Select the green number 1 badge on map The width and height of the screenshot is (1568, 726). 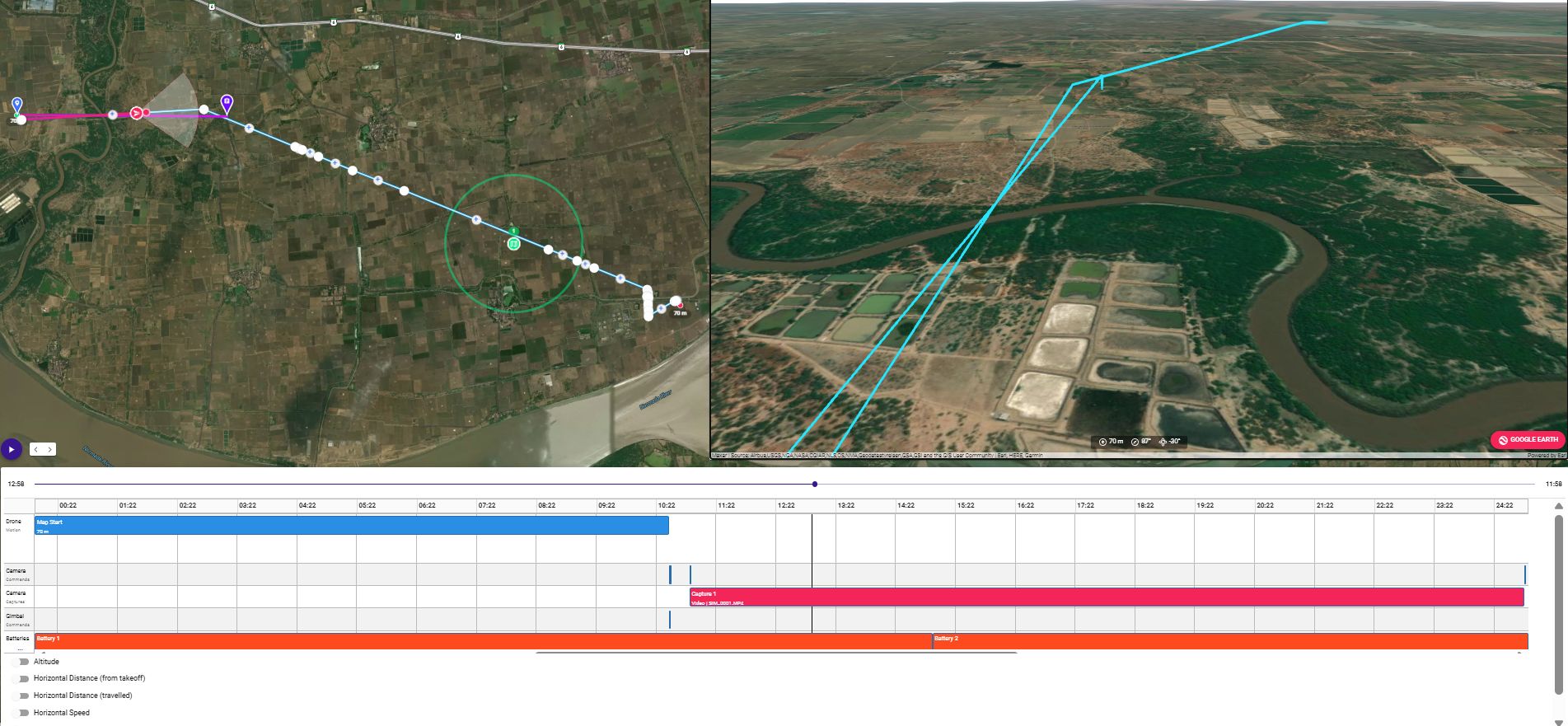click(513, 231)
